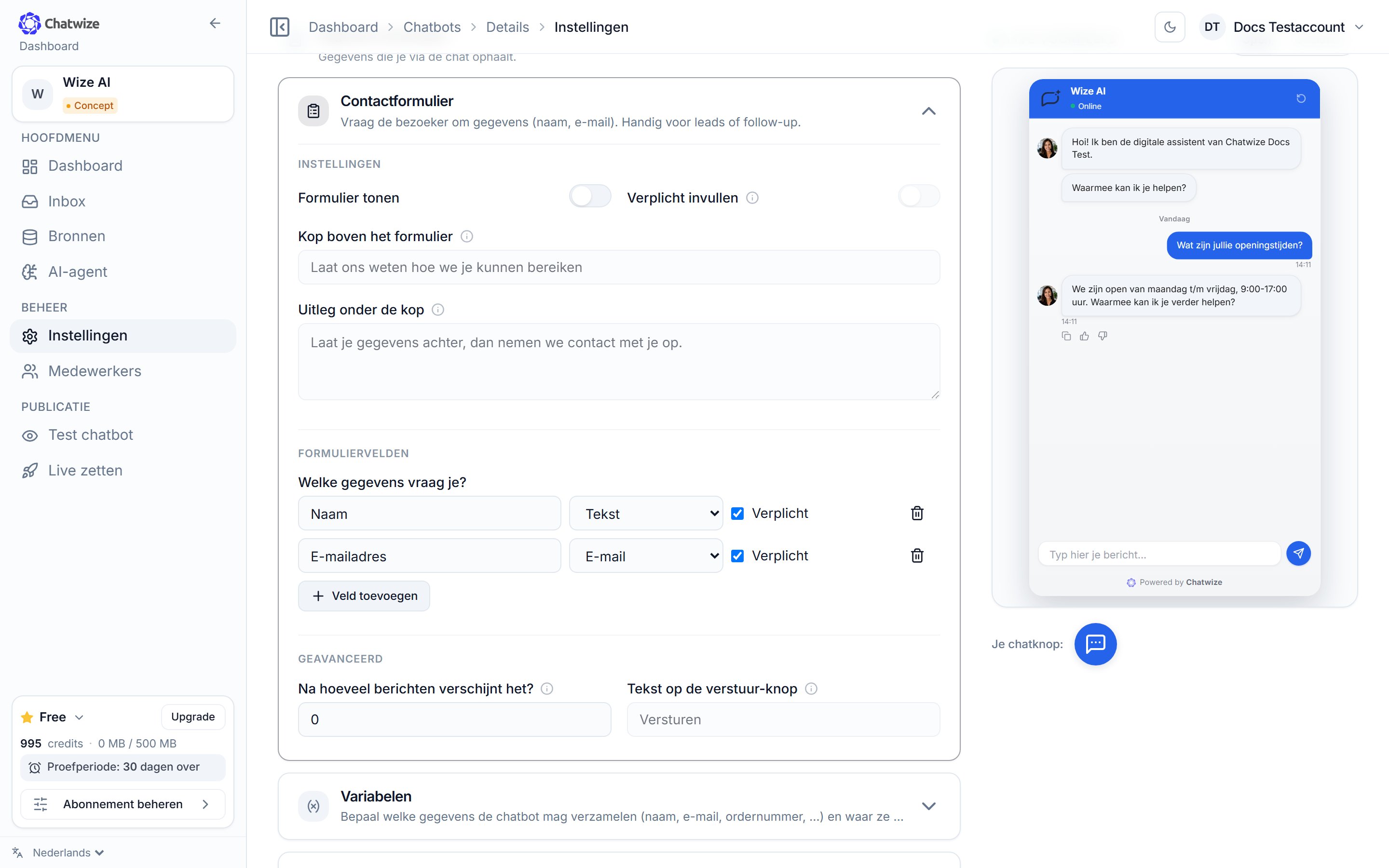This screenshot has width=1389, height=868.
Task: Reset the chat preview conversation
Action: point(1301,99)
